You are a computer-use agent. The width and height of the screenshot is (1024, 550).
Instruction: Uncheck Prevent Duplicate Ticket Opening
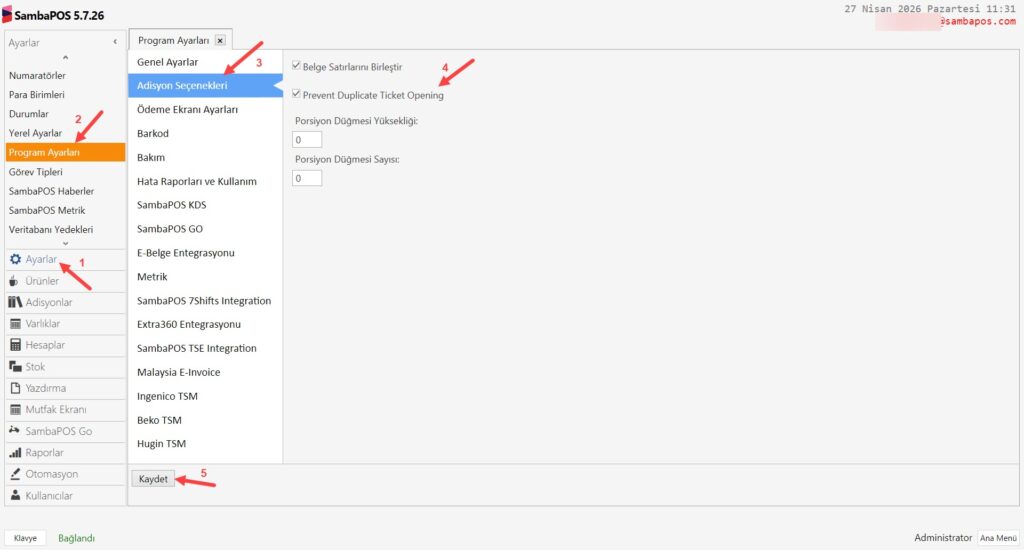click(x=296, y=95)
